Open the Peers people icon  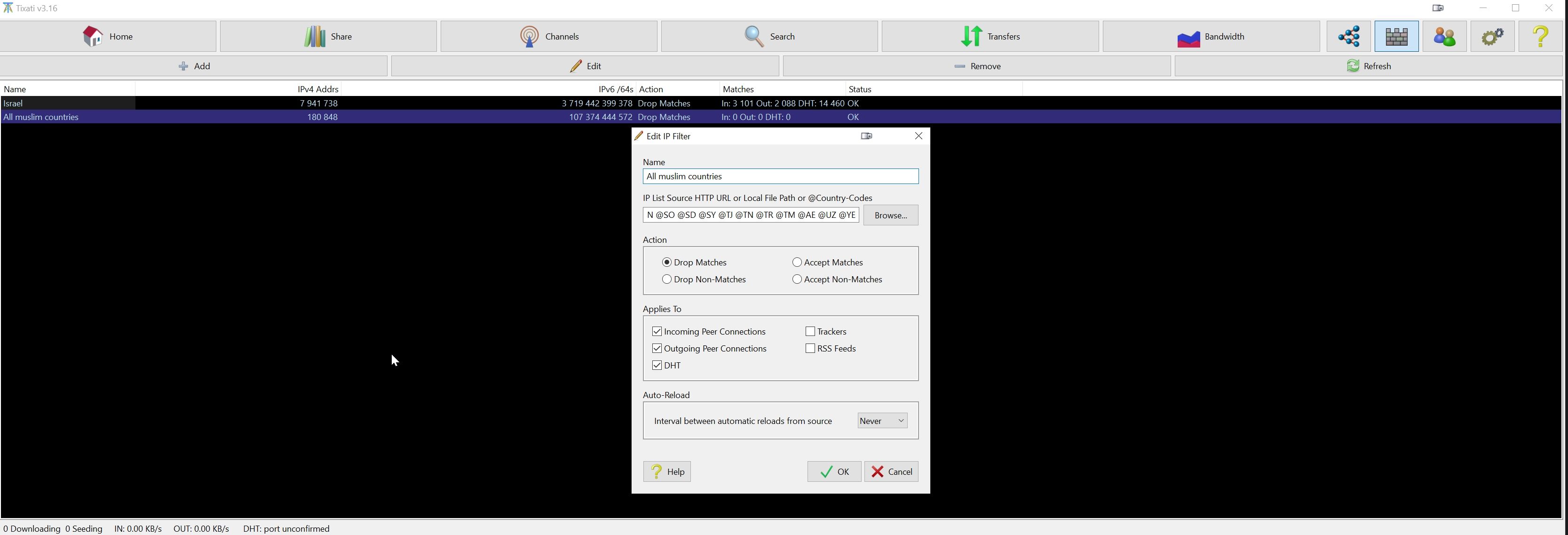coord(1444,37)
